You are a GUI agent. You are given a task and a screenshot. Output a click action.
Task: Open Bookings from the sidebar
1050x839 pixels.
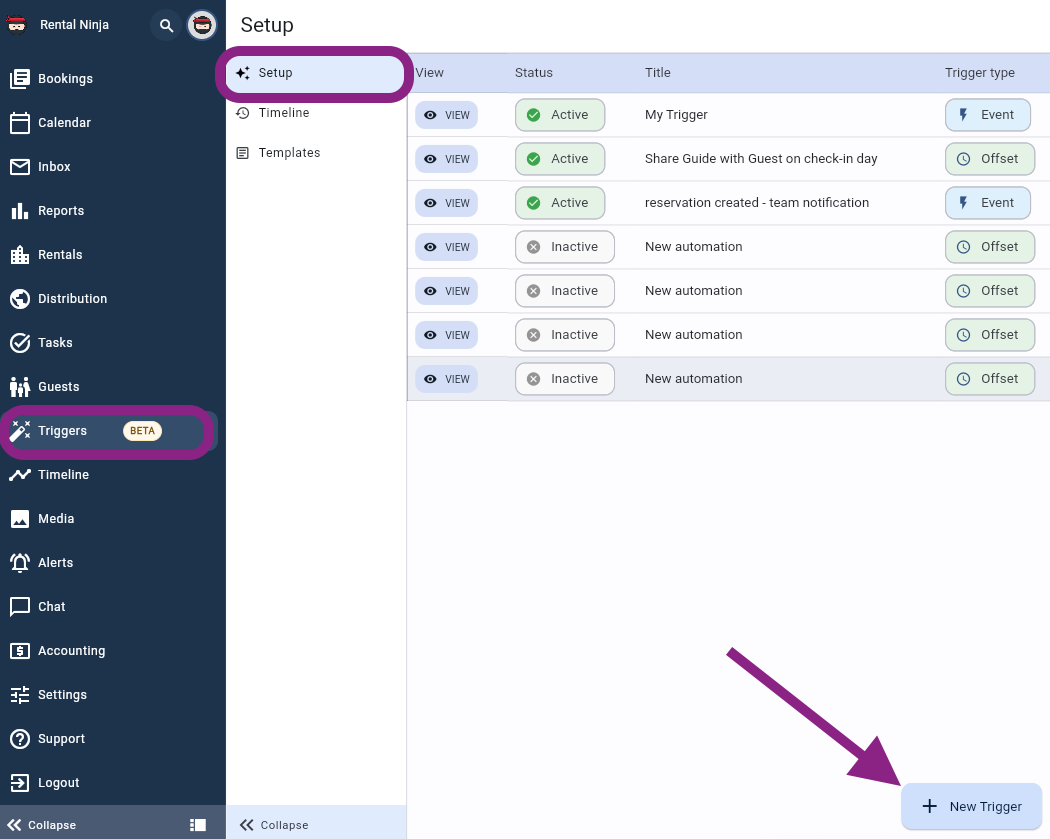(x=65, y=79)
